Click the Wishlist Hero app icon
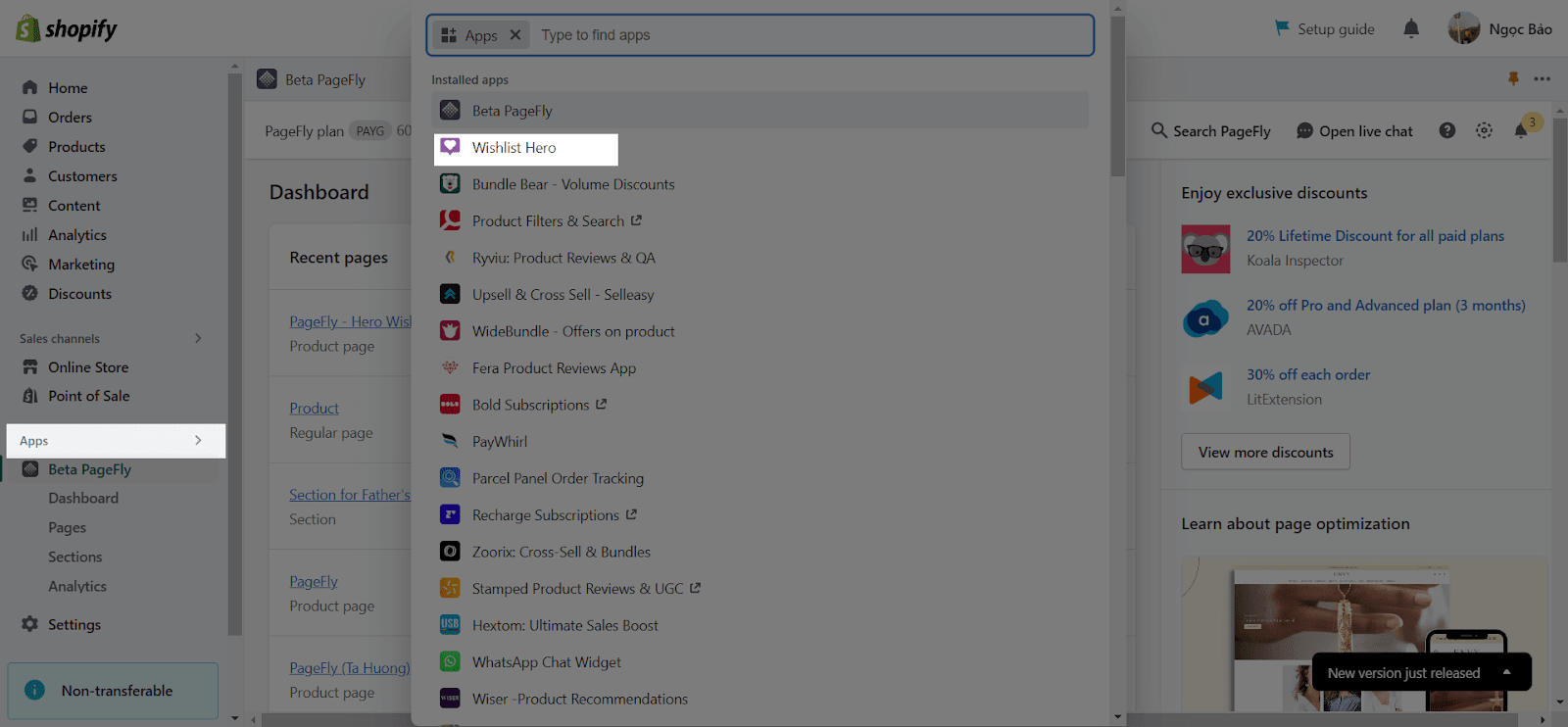 click(x=450, y=147)
